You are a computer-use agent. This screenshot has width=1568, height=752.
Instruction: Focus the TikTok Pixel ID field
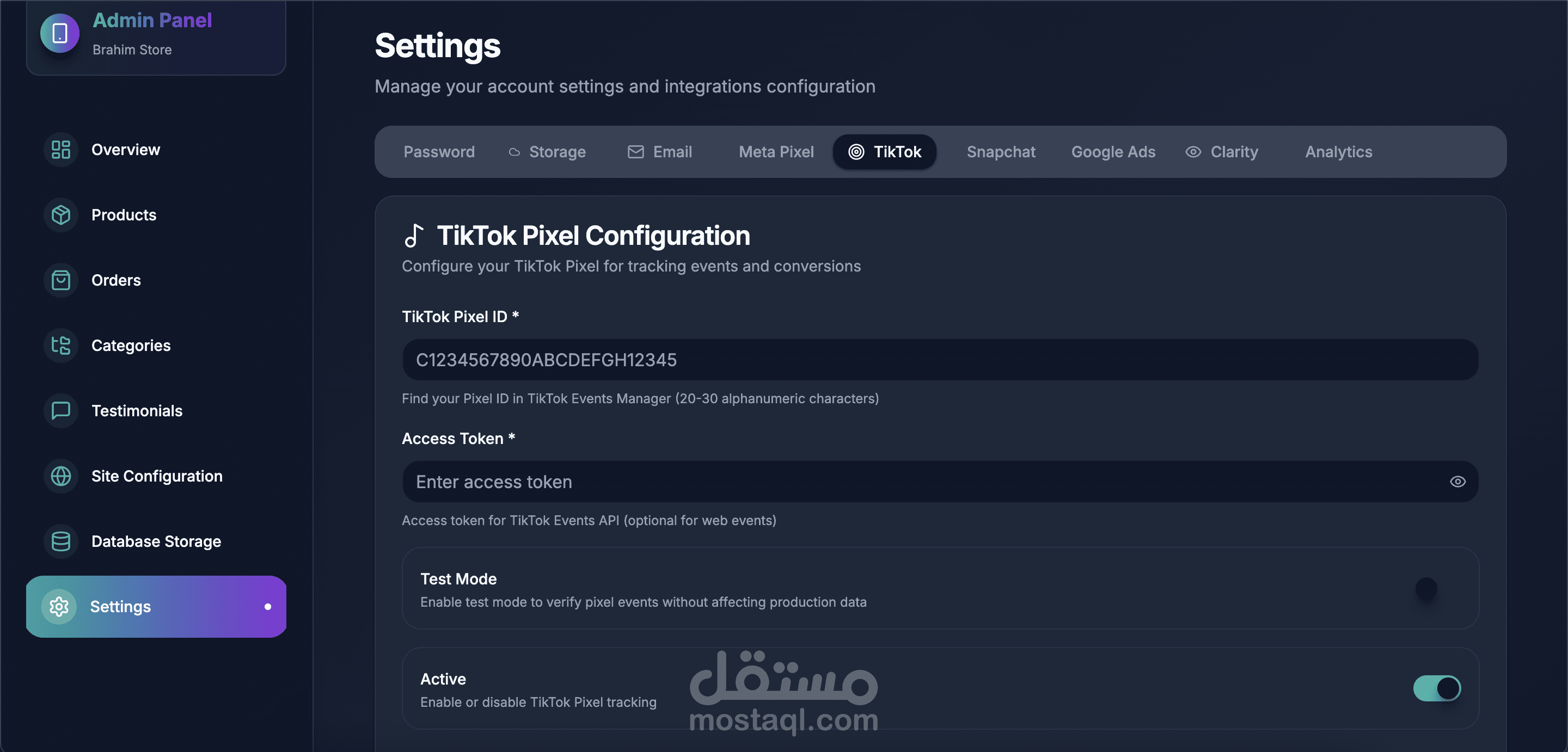(x=940, y=360)
